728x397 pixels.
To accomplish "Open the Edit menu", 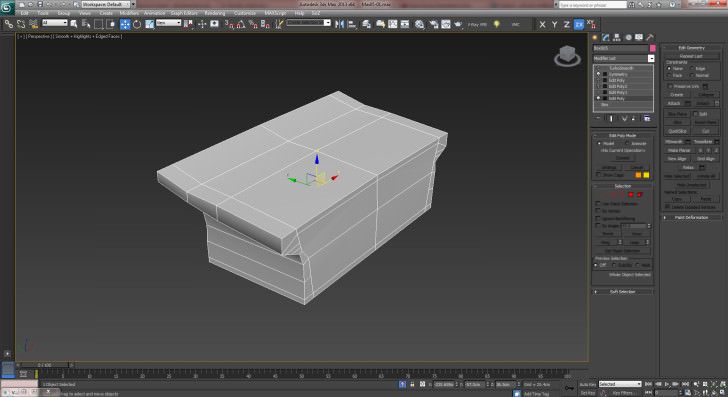I will [24, 13].
